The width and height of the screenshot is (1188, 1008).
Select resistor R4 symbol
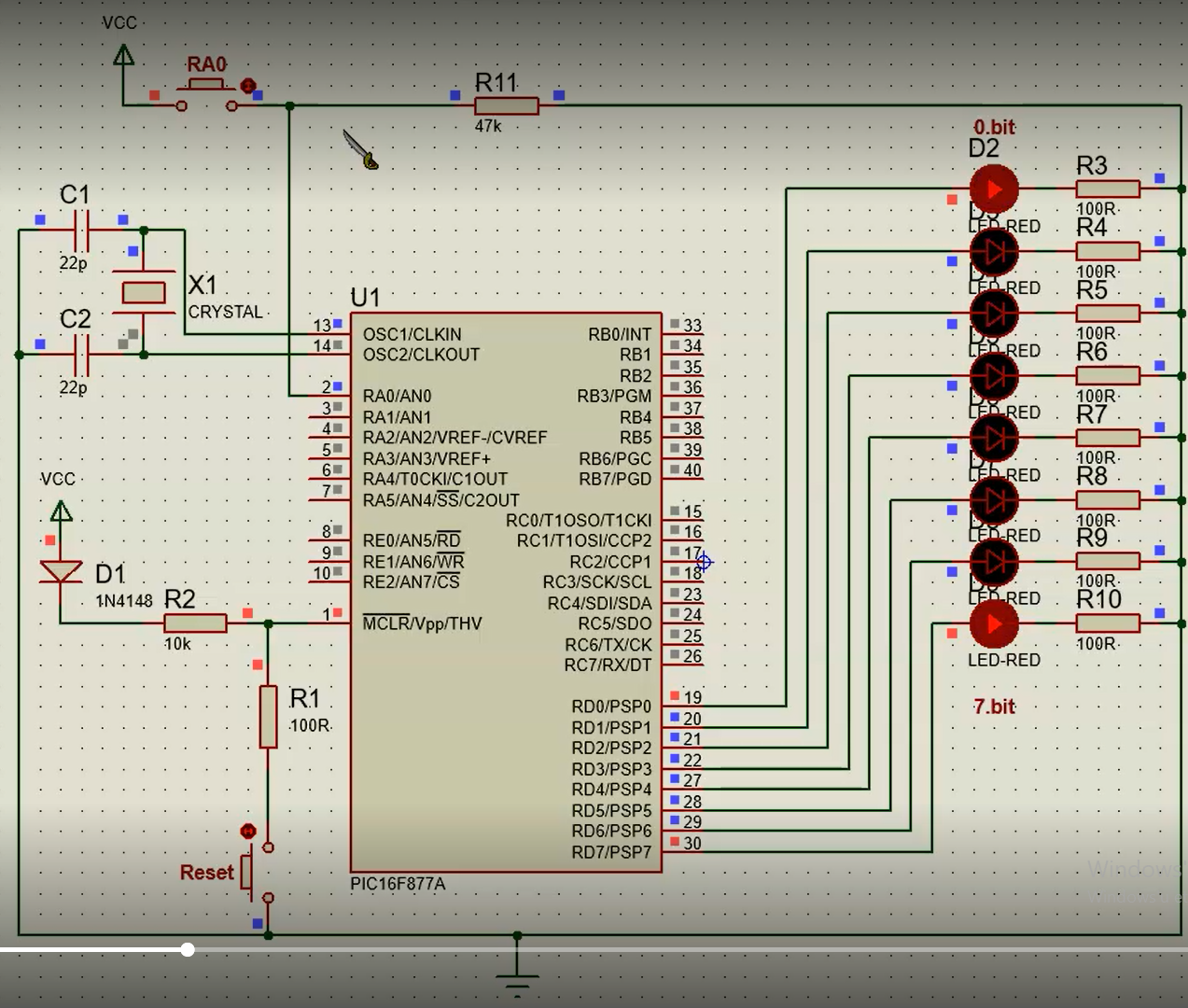tap(1108, 251)
